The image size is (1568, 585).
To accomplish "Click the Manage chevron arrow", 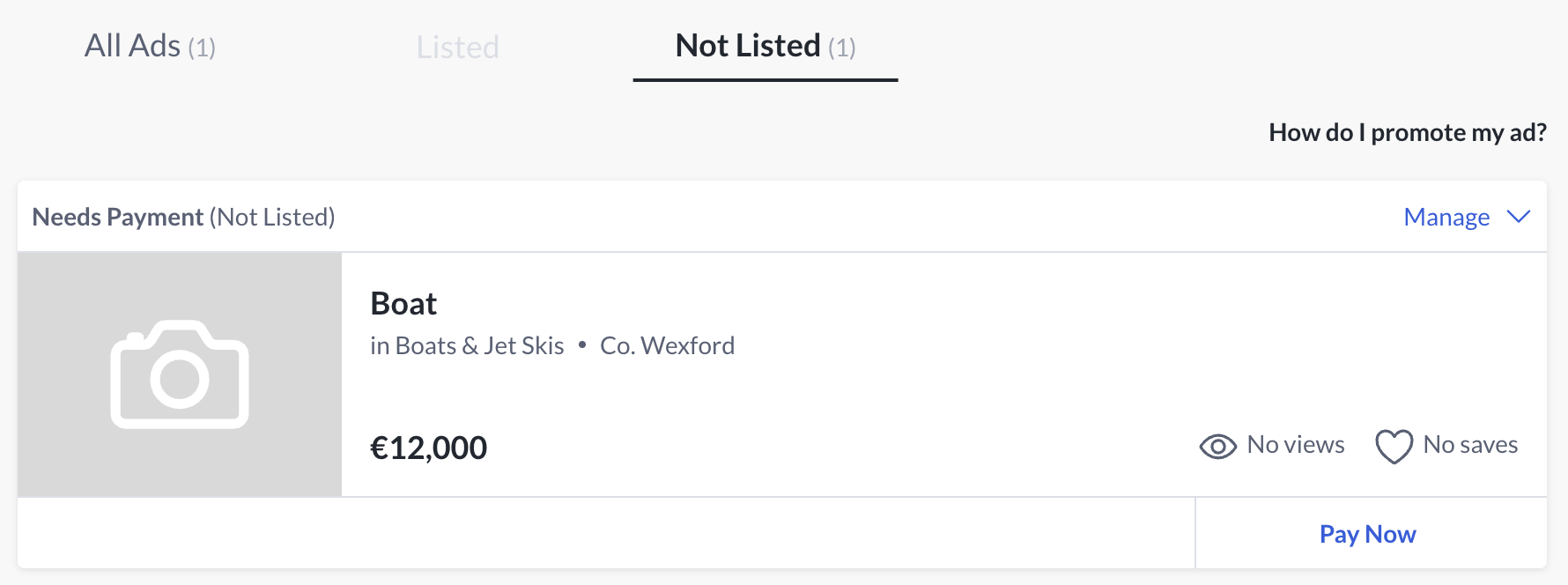I will tap(1519, 217).
